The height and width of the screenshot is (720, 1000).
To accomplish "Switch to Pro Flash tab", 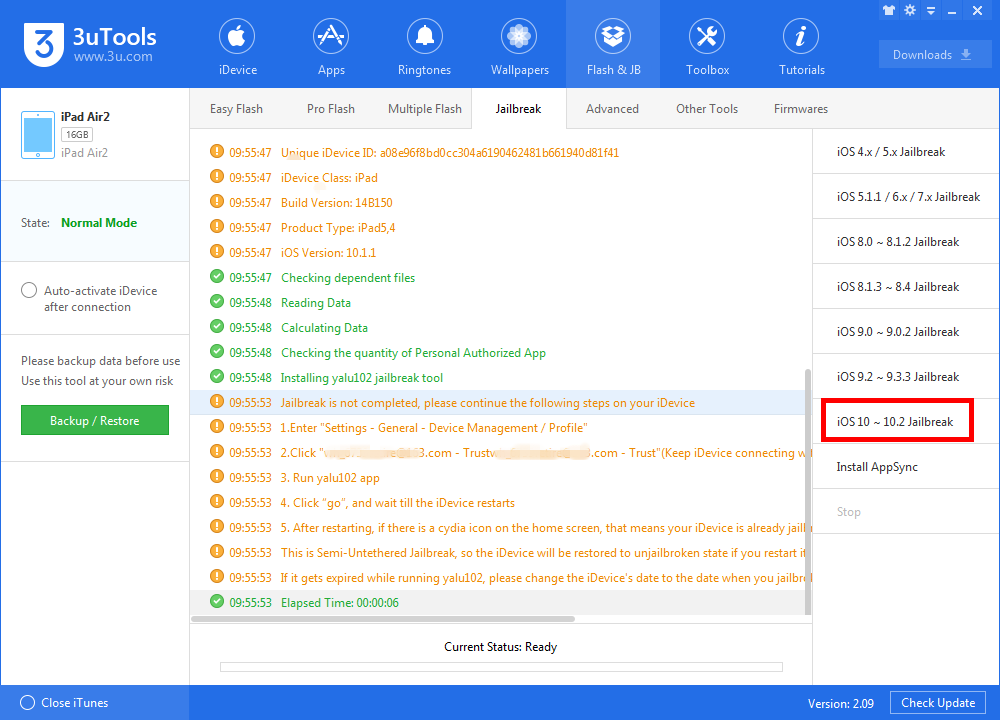I will pos(330,109).
